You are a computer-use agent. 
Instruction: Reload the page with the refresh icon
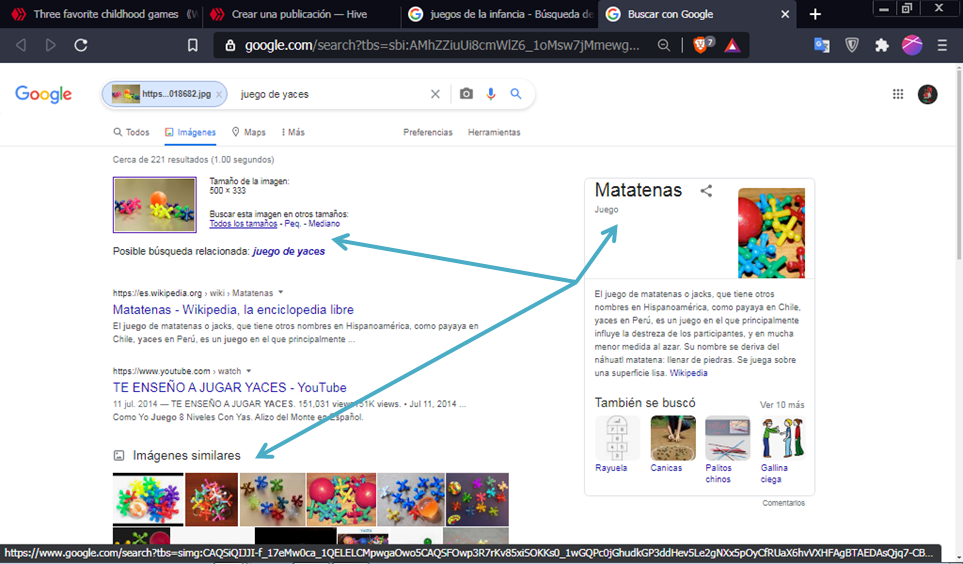(x=80, y=45)
